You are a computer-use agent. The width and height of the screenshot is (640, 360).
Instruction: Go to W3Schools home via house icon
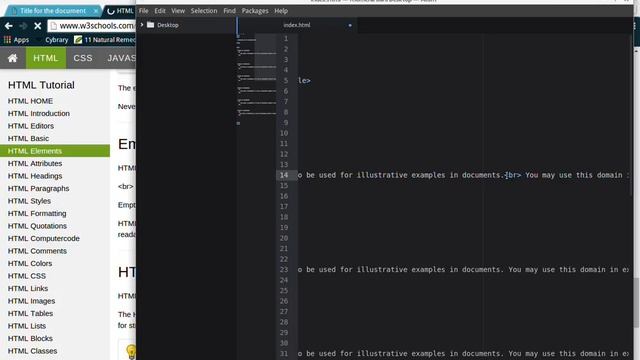tap(13, 58)
